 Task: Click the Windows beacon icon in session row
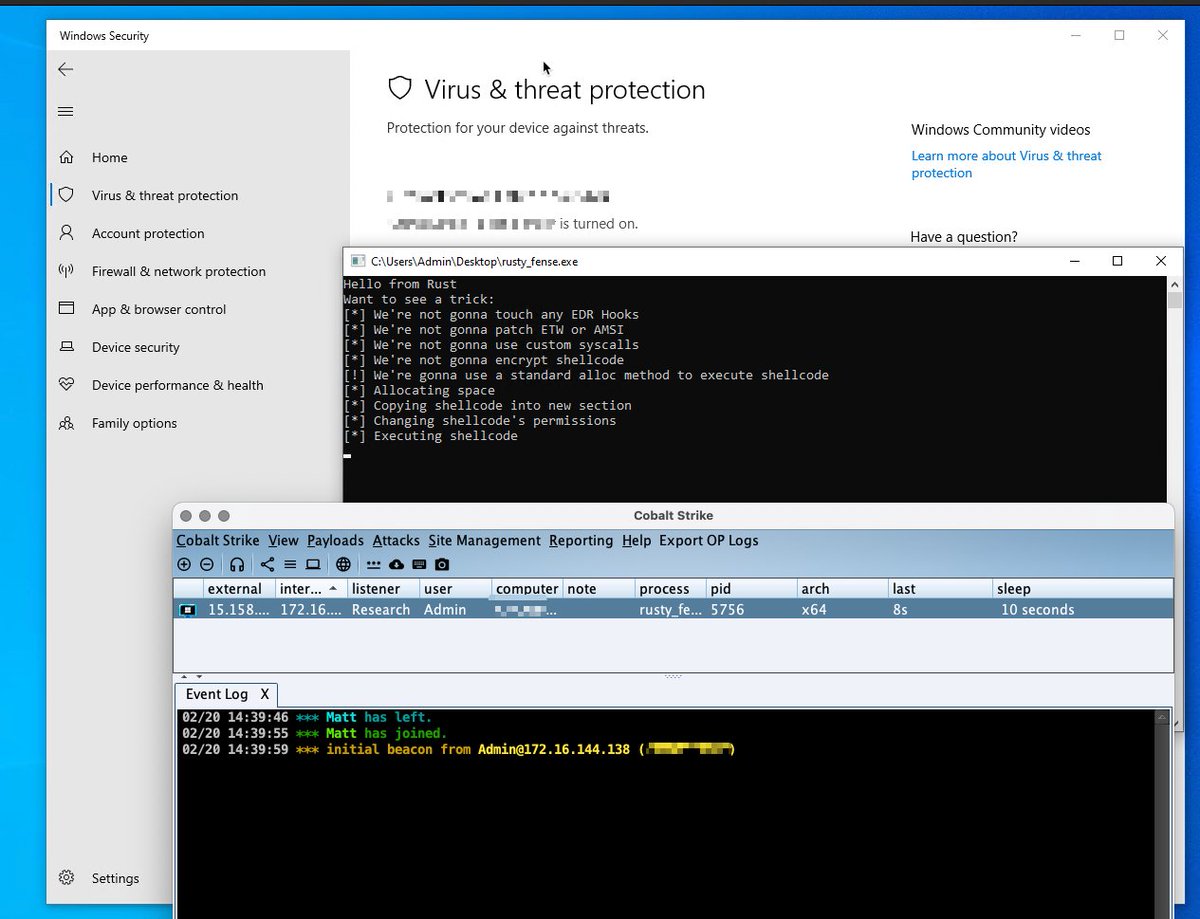click(188, 609)
